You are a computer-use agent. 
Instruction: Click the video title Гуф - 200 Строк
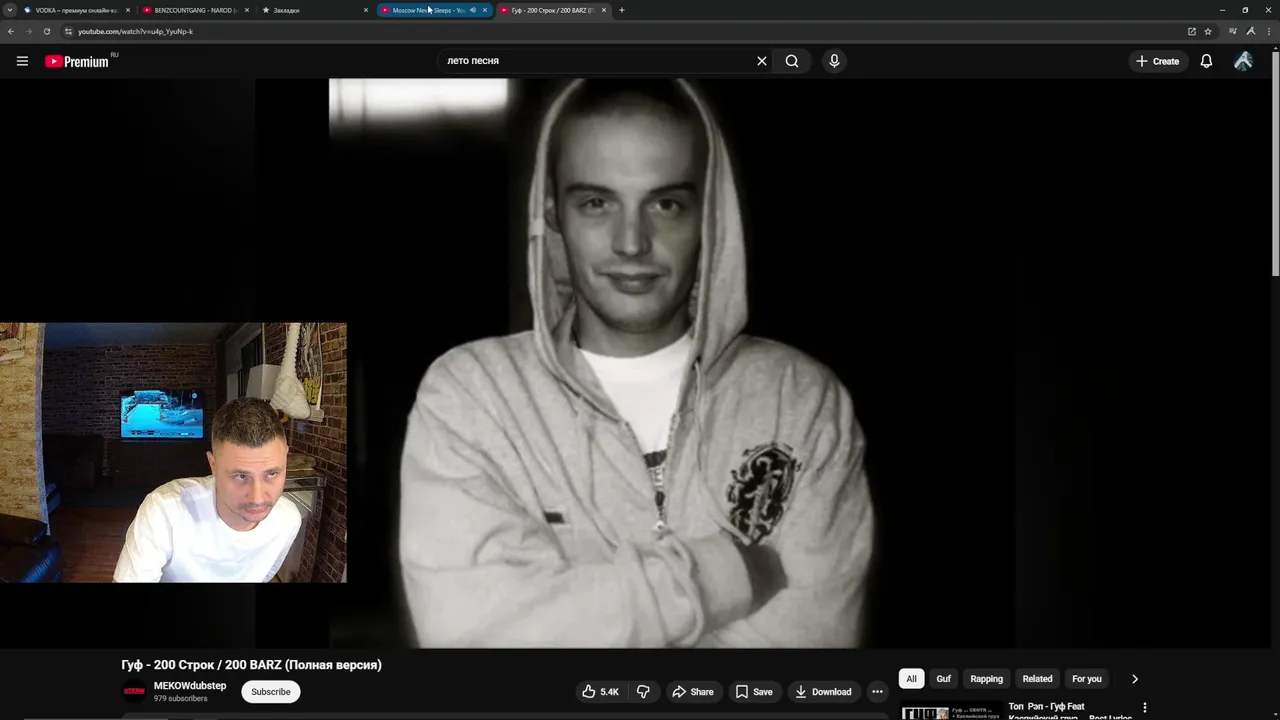coord(252,665)
